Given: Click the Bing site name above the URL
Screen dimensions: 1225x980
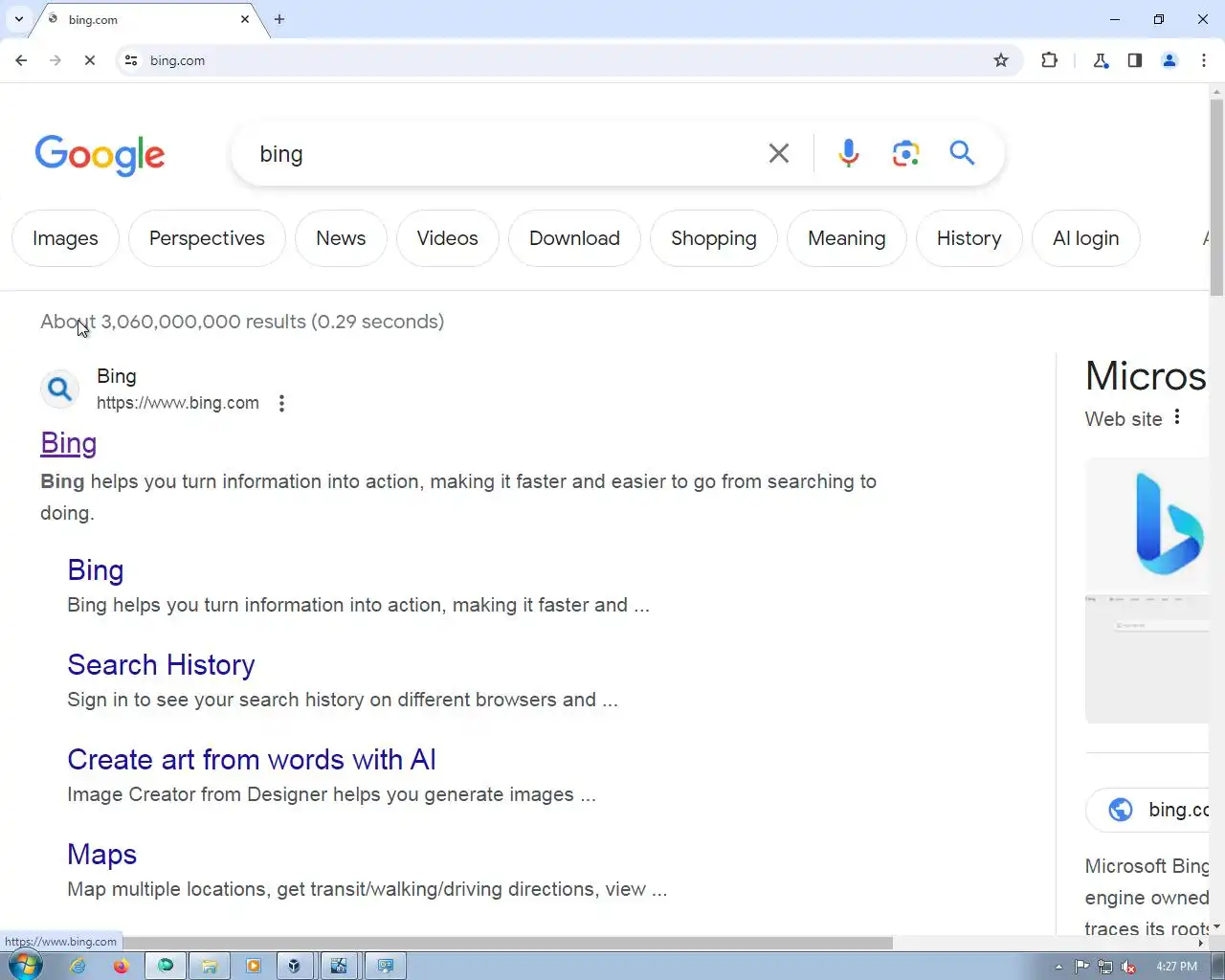Looking at the screenshot, I should click(x=117, y=376).
